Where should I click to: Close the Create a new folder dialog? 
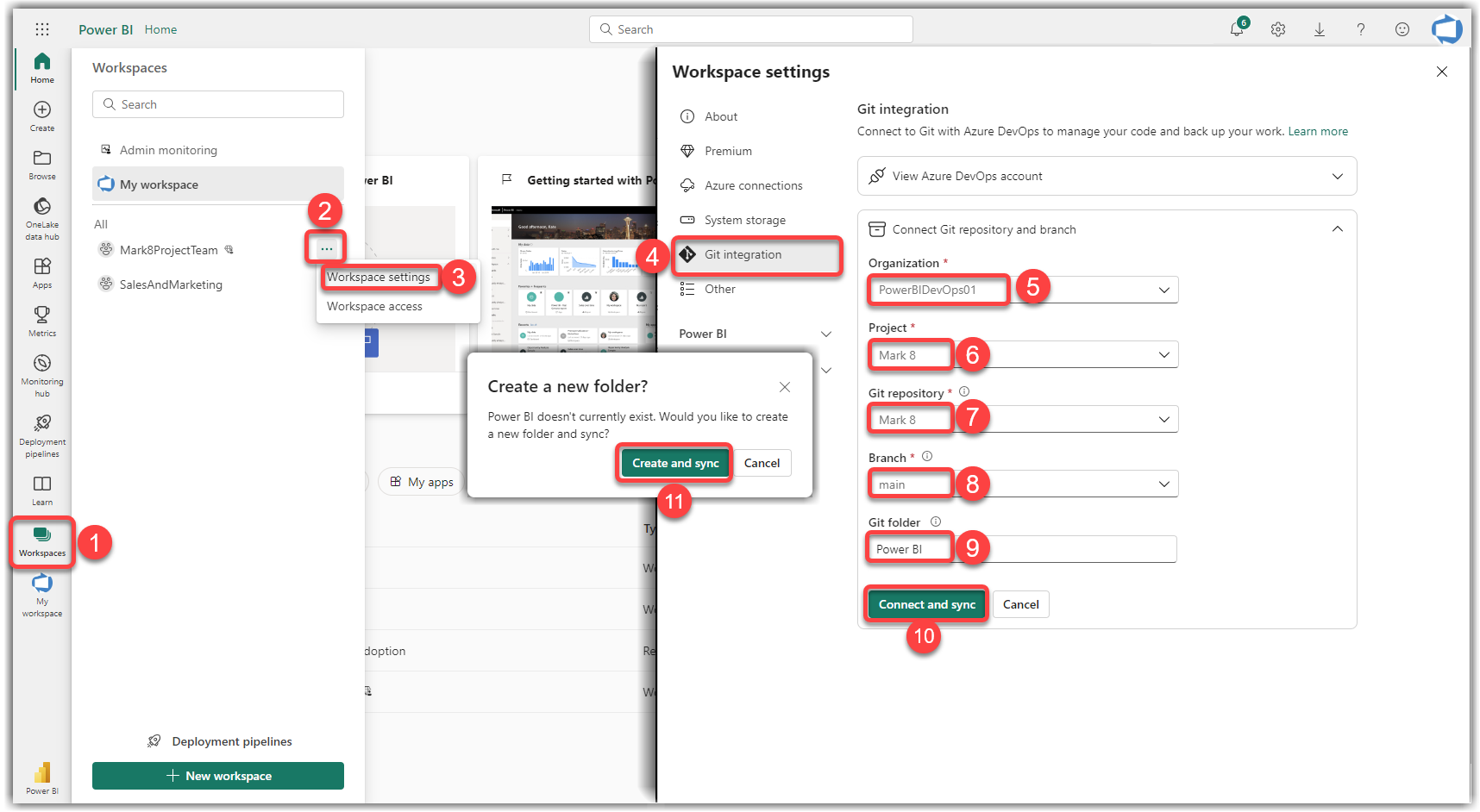785,387
